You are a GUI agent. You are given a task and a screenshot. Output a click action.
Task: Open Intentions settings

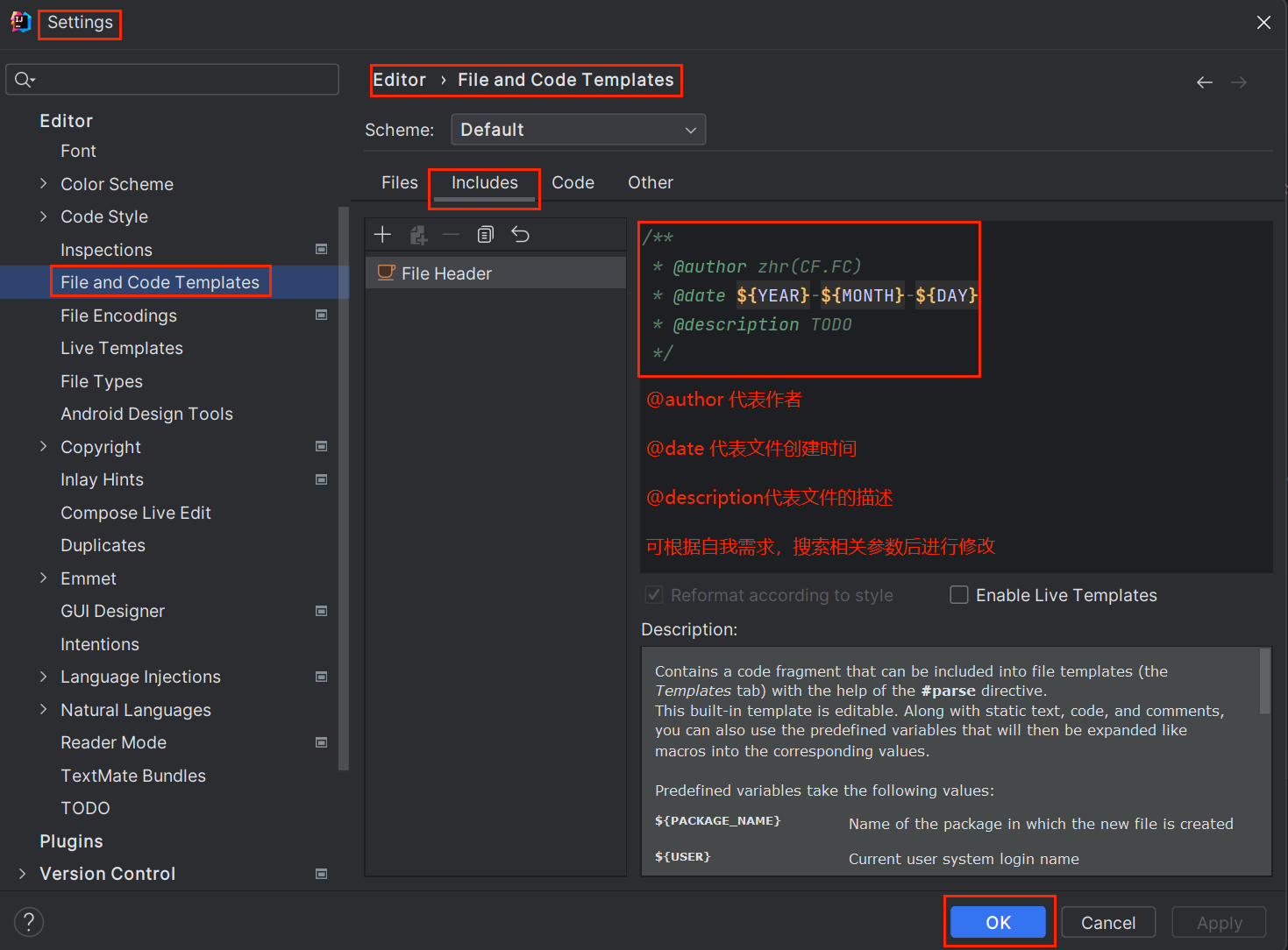coord(100,644)
